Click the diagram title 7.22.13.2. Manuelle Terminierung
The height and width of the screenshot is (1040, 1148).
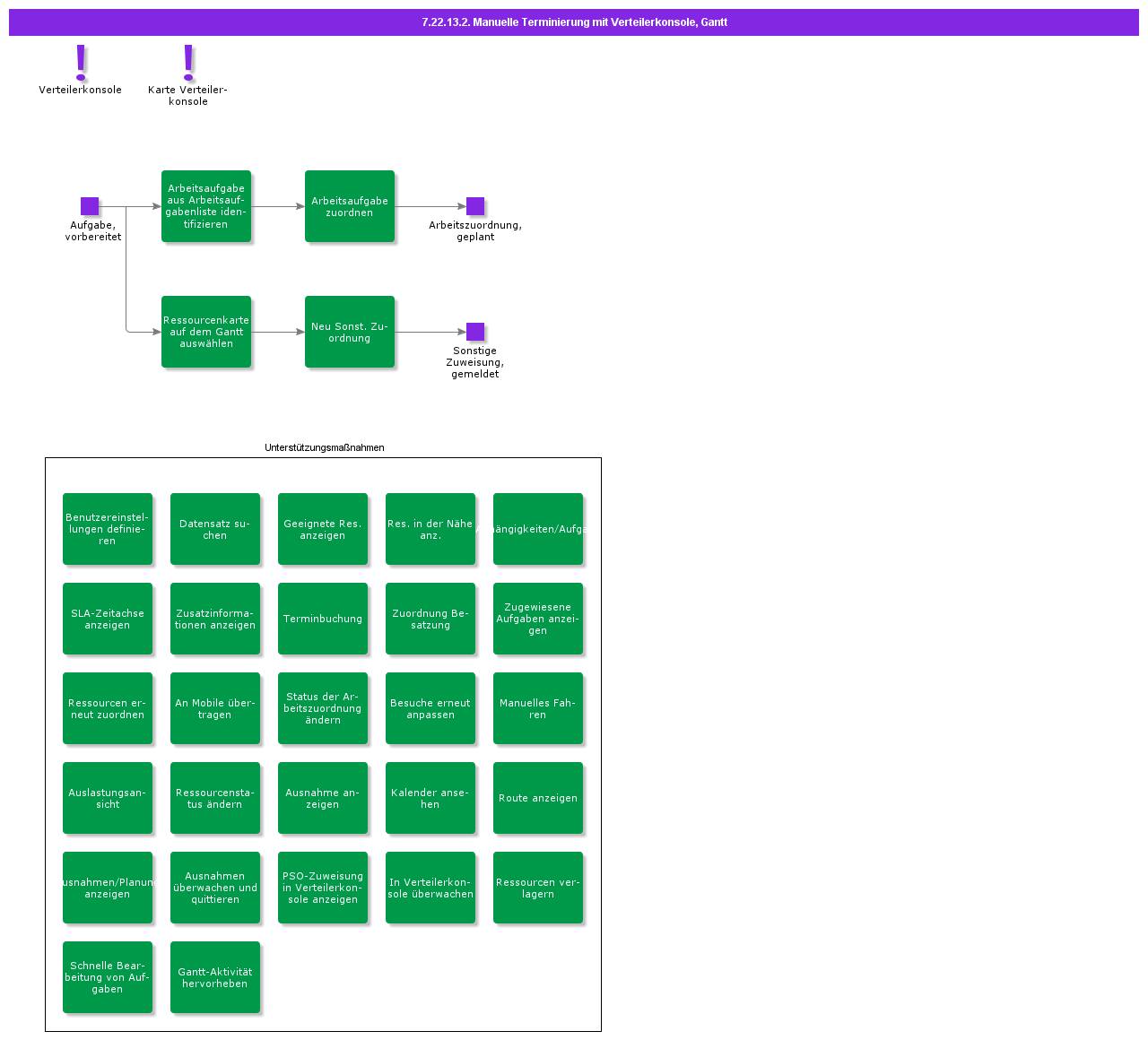[574, 22]
